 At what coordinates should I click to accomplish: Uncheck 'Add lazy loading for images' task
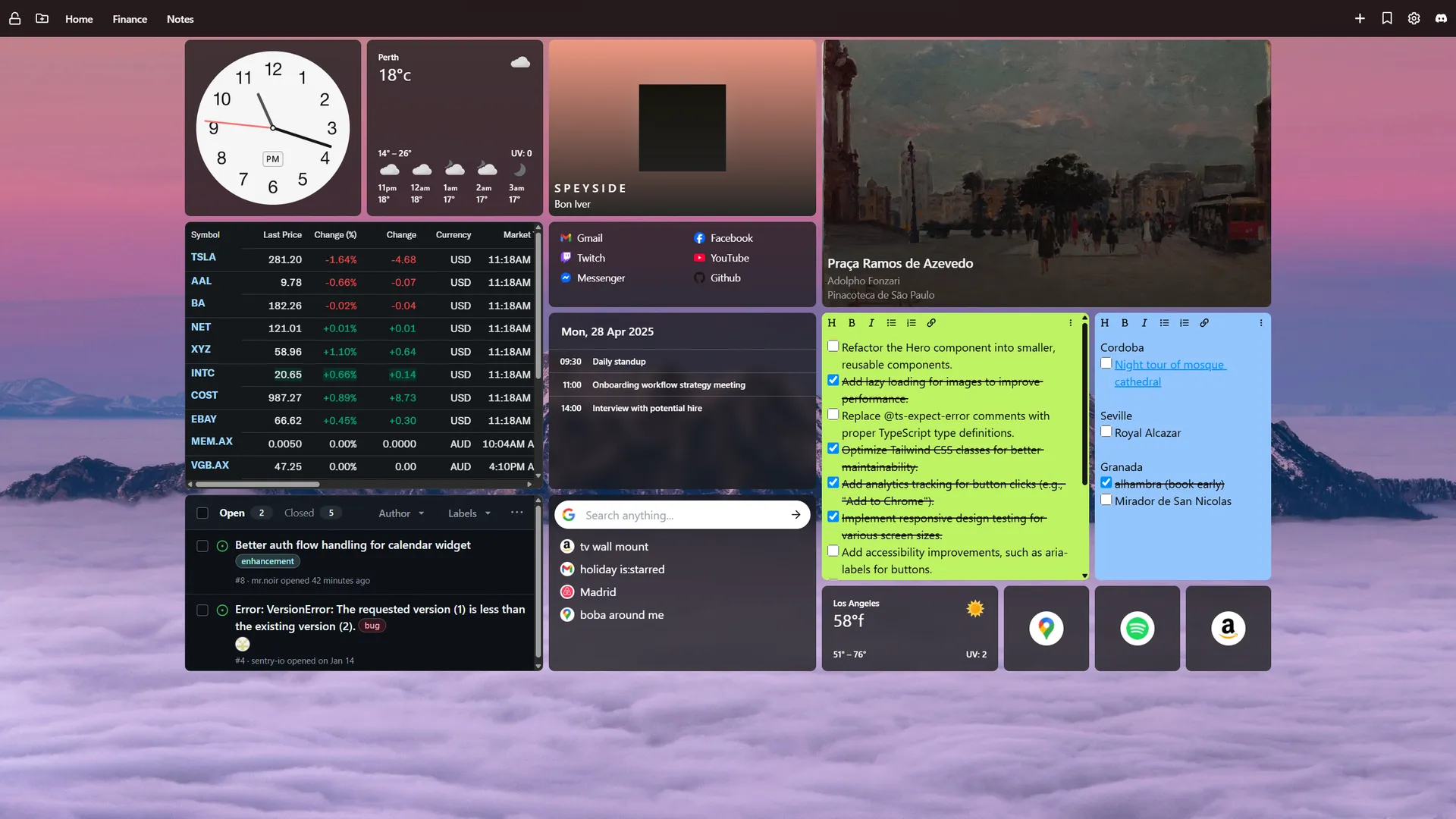(833, 381)
